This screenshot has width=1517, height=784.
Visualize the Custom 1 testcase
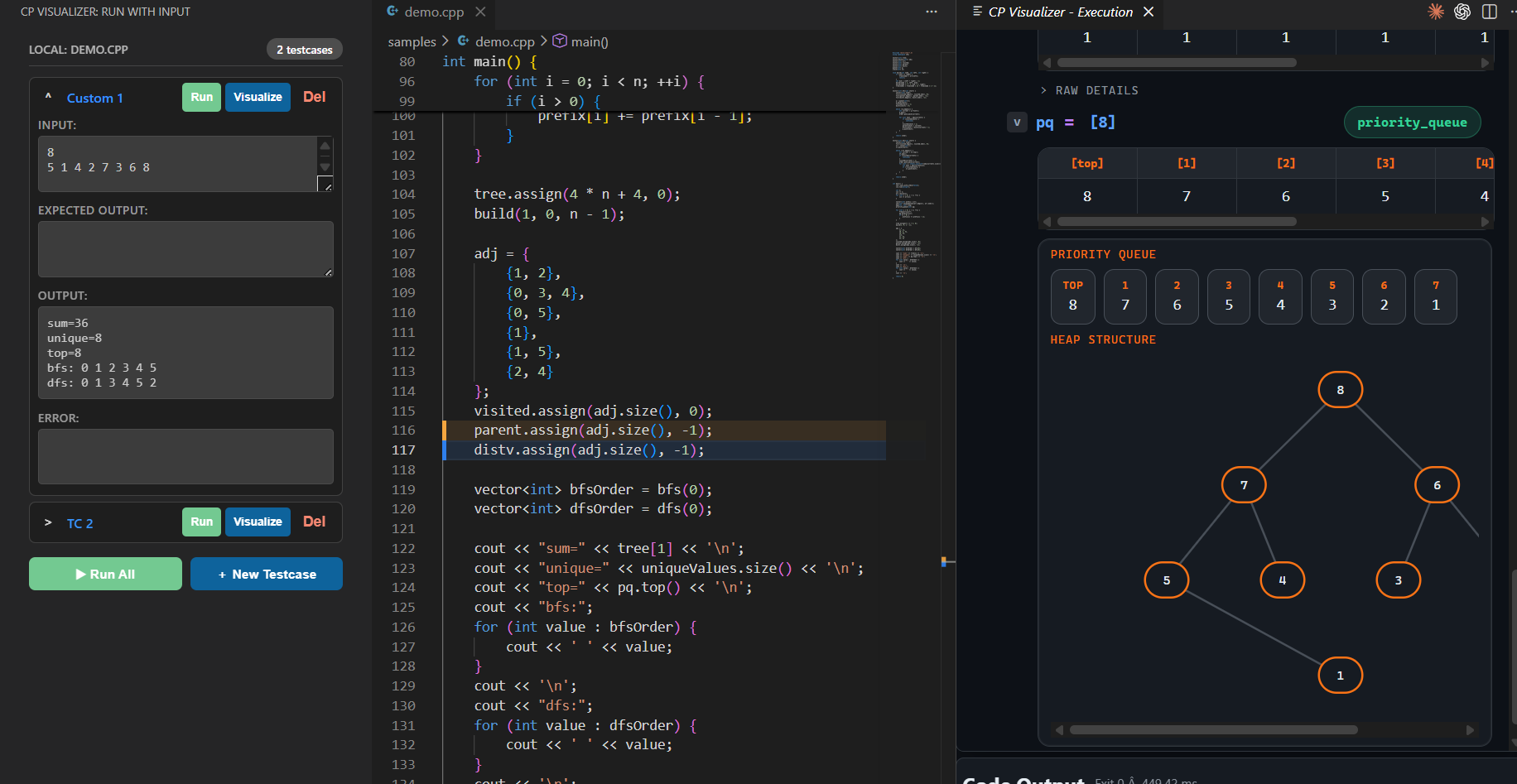coord(258,97)
